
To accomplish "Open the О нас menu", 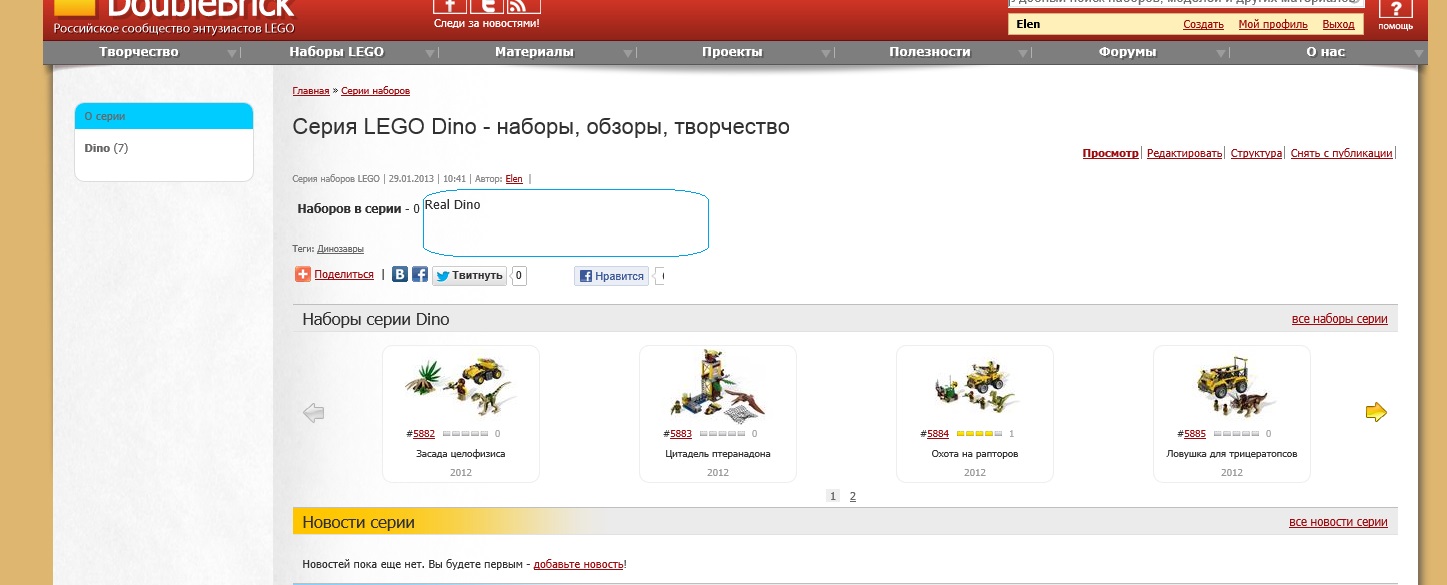I will point(1326,52).
